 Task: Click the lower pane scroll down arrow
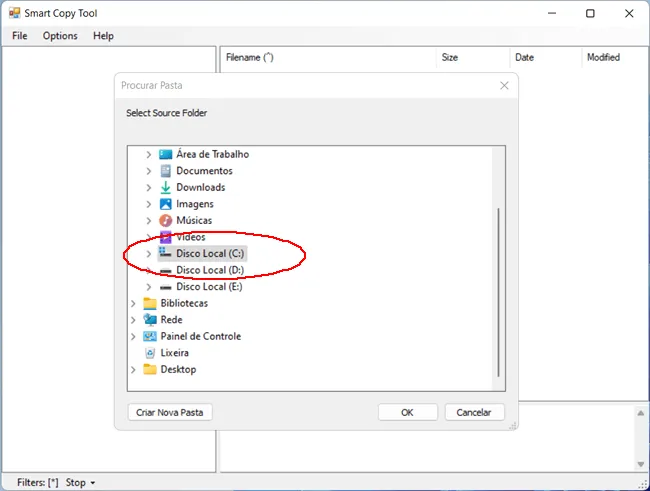[x=641, y=464]
